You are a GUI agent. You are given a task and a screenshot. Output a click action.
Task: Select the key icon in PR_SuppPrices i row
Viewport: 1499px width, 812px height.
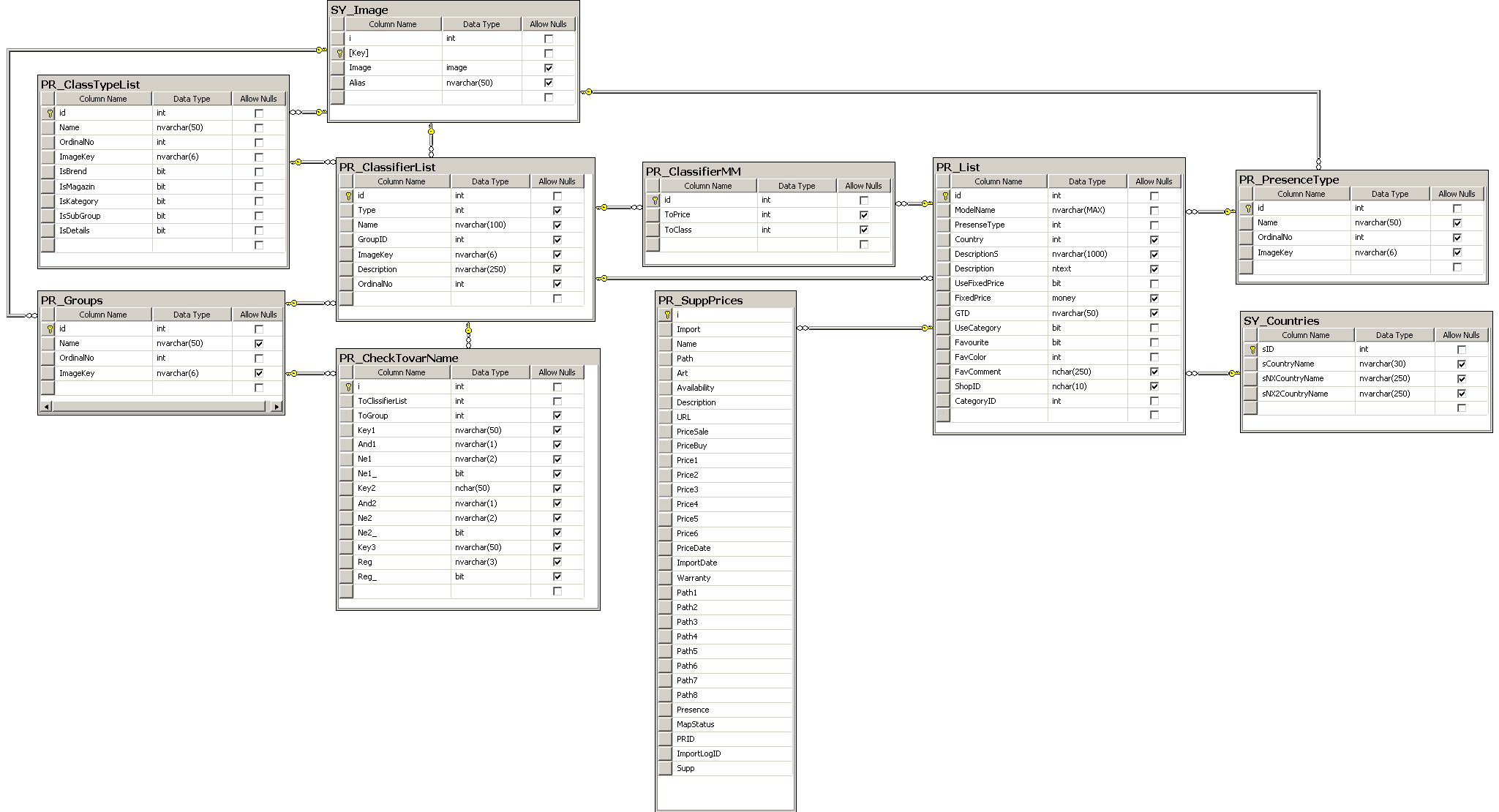[667, 315]
